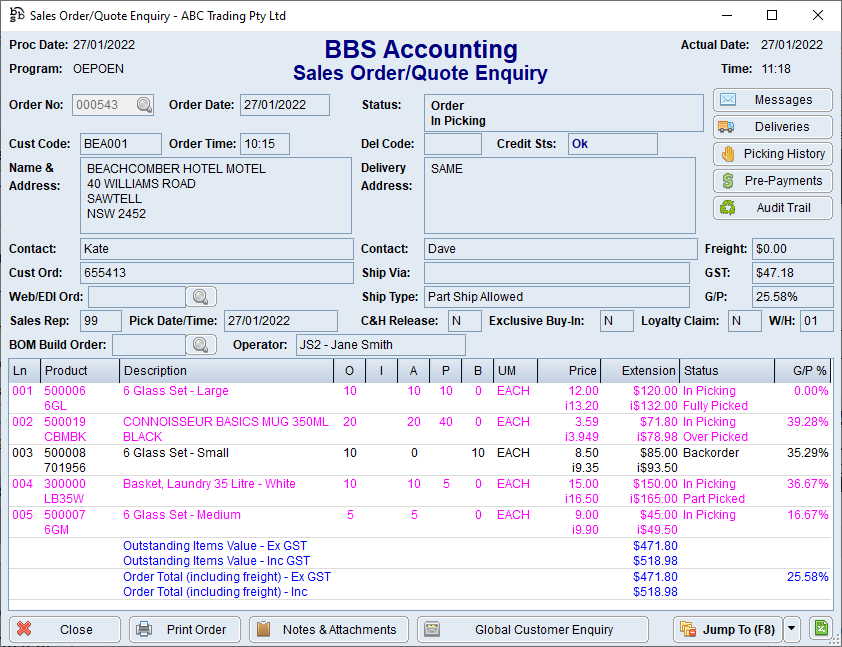Image resolution: width=842 pixels, height=647 pixels.
Task: Click the Excel export icon at bottom right
Action: pyautogui.click(x=821, y=629)
